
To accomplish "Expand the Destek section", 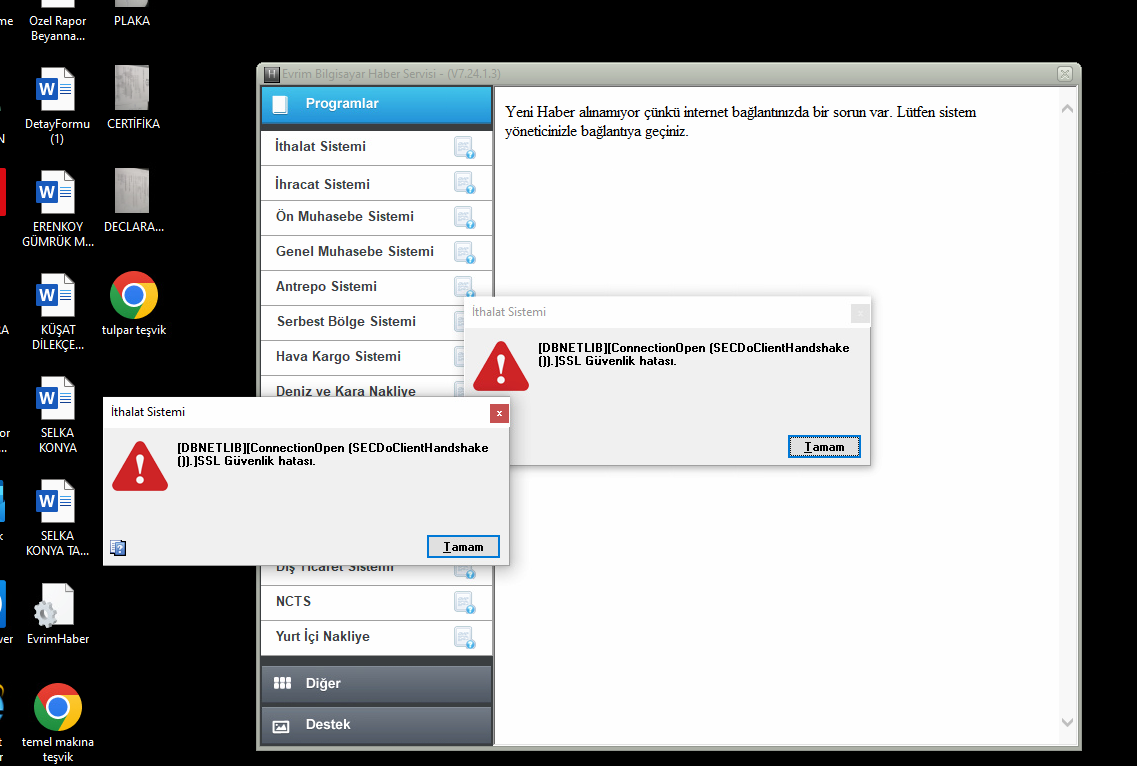I will coord(376,725).
